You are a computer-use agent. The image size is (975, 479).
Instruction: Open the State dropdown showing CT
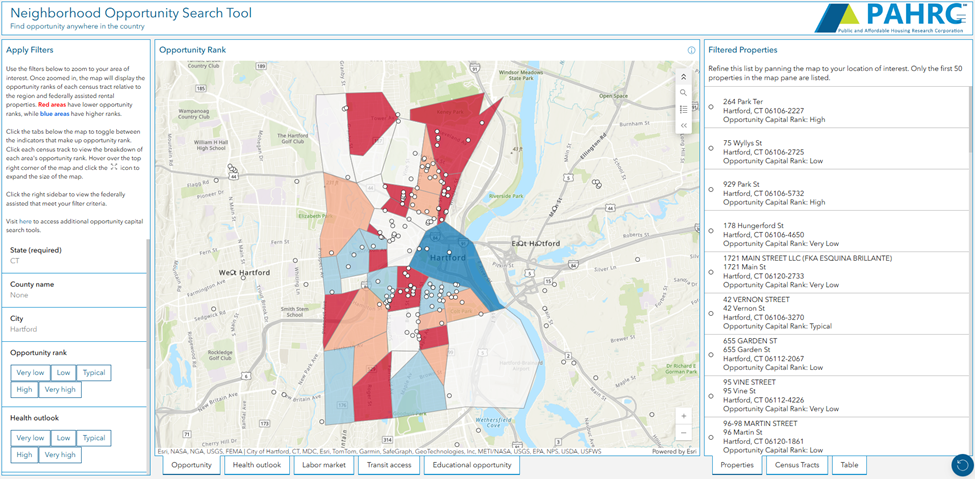[x=75, y=260]
